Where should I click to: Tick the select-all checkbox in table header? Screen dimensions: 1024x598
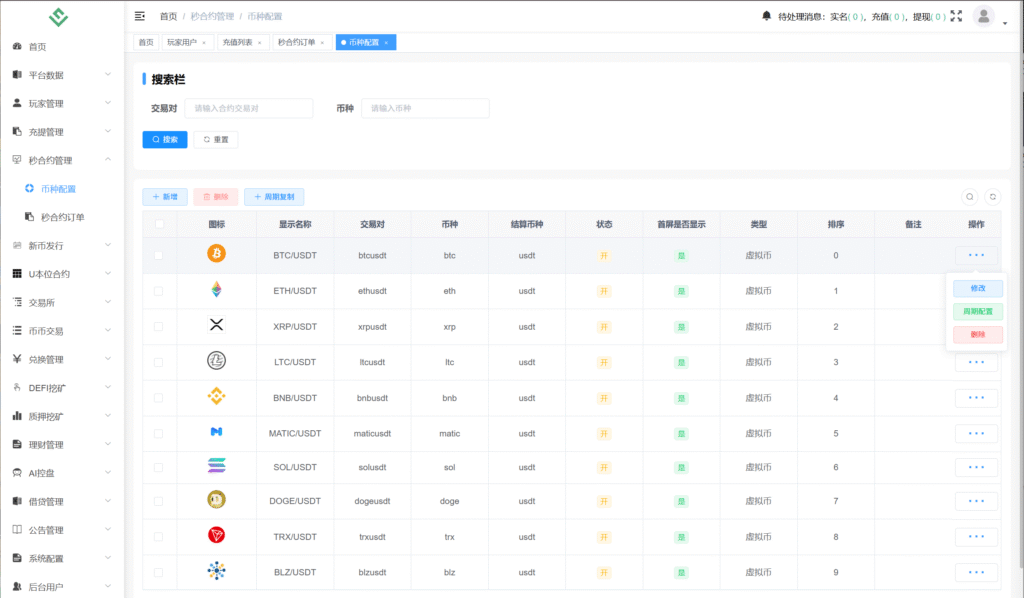click(x=159, y=225)
